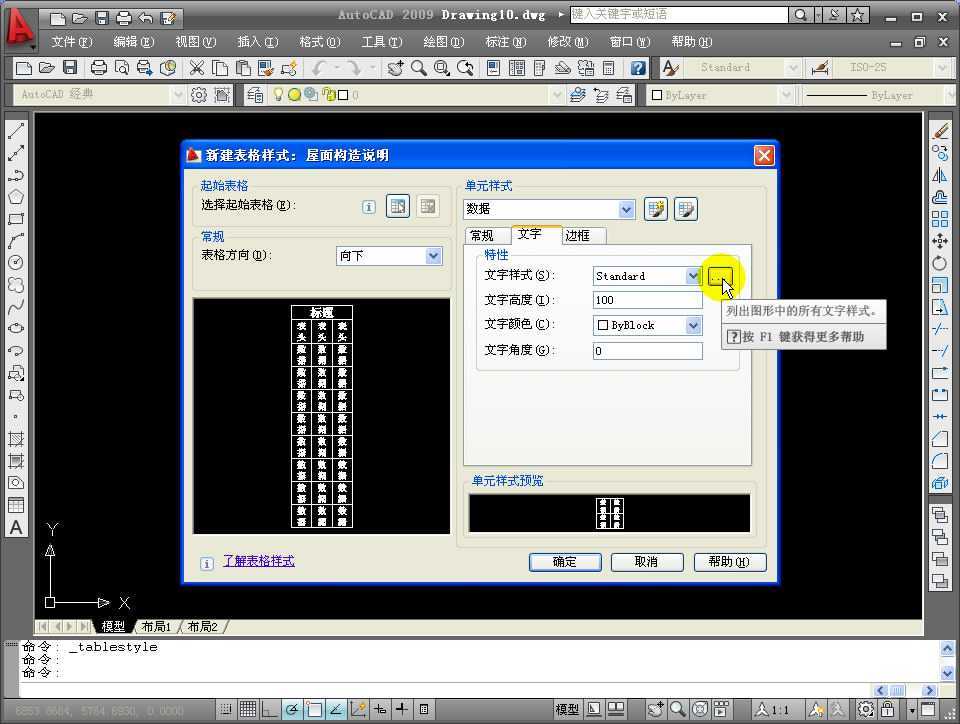Open the 了解表格样式 link
Viewport: 960px width, 724px height.
[x=259, y=561]
